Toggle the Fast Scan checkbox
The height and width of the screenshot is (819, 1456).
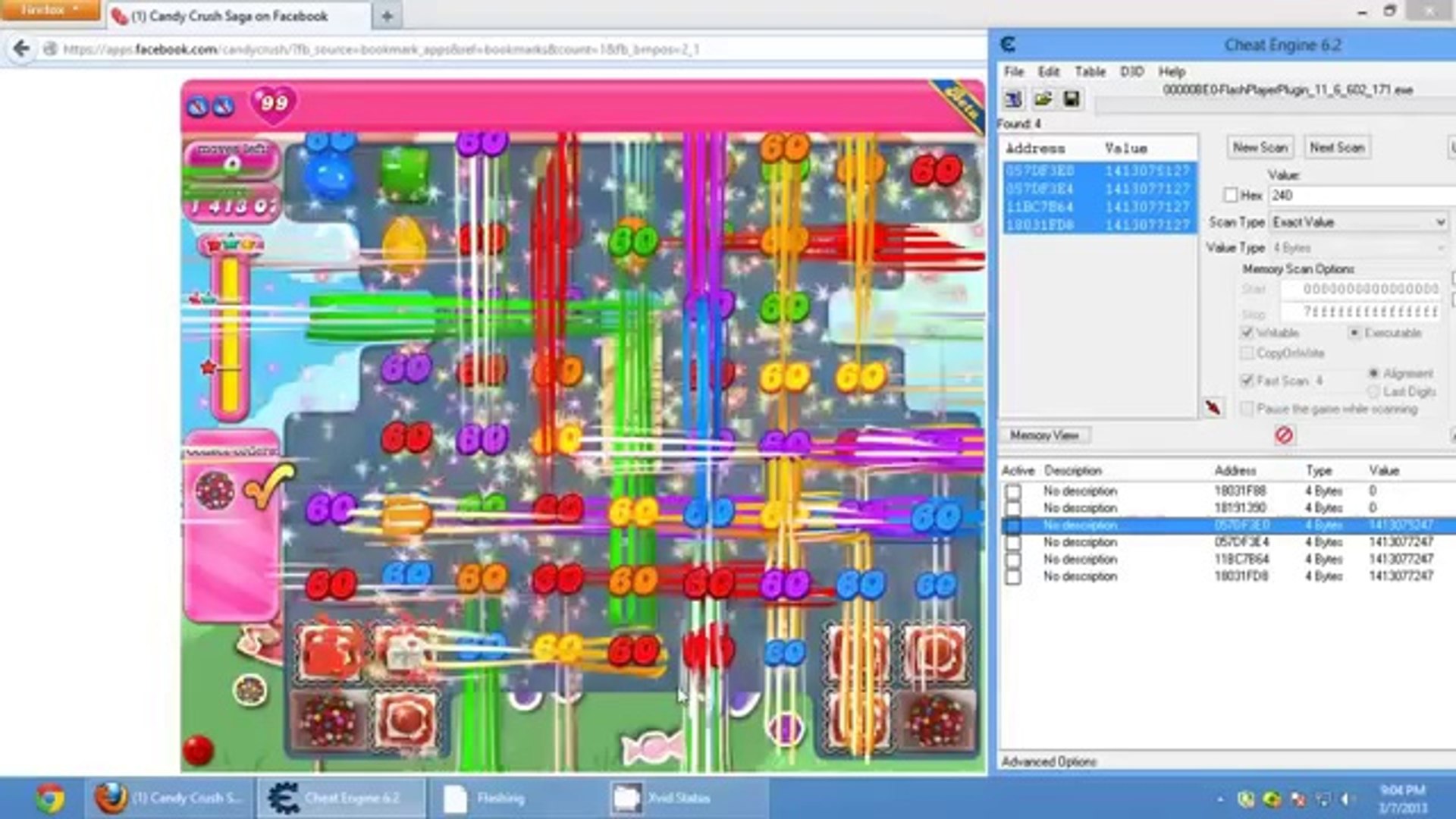point(1247,381)
